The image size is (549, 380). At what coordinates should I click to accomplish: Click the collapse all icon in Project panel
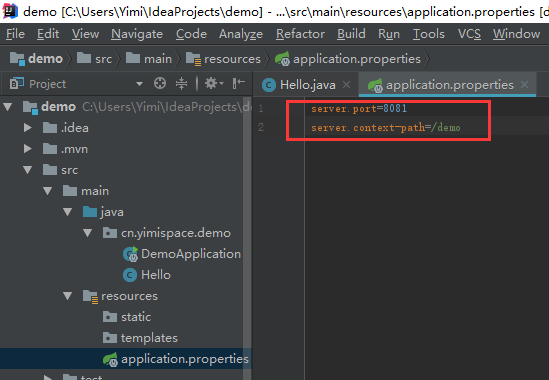click(181, 83)
